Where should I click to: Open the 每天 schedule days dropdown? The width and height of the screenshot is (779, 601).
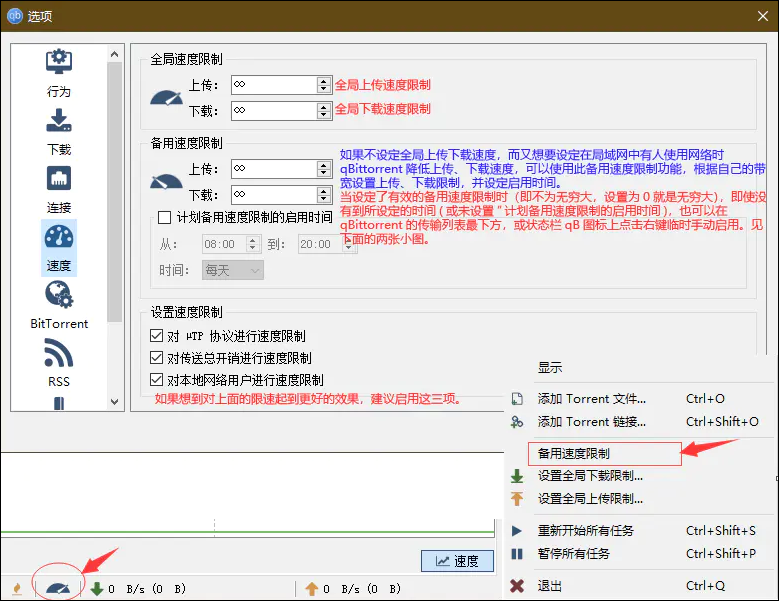232,270
